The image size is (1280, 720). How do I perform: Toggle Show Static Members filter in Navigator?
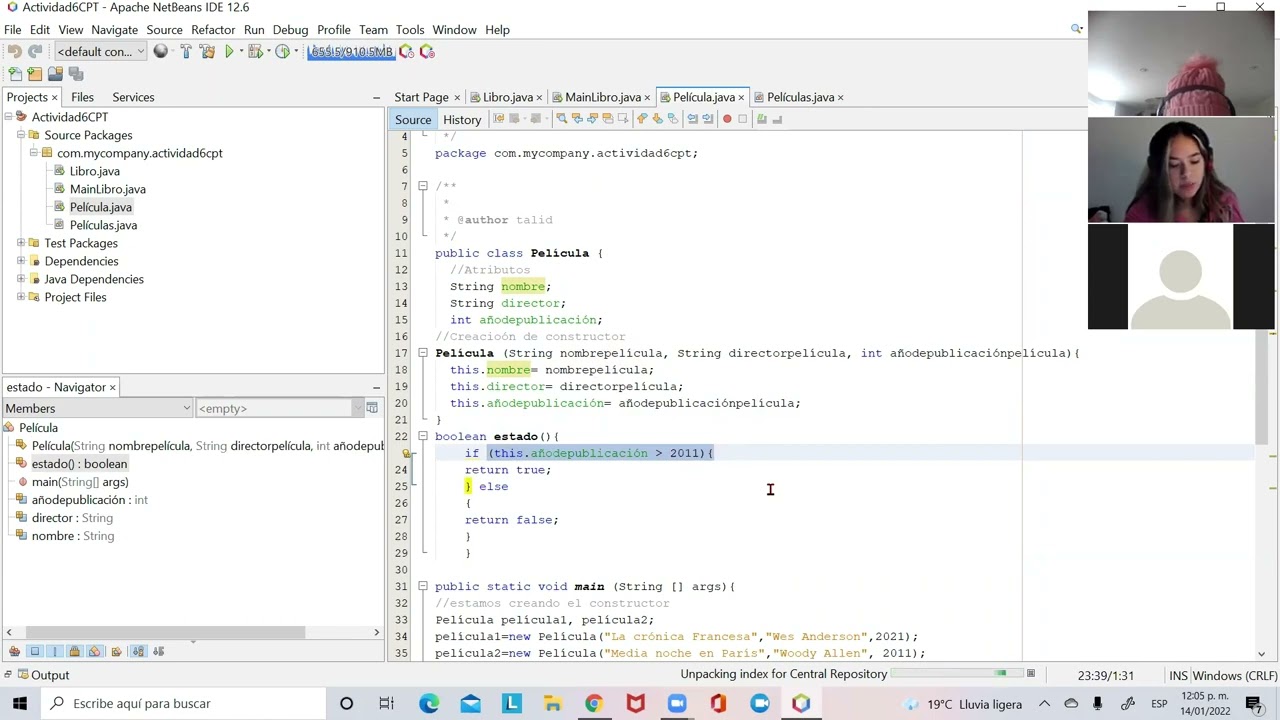(55, 651)
